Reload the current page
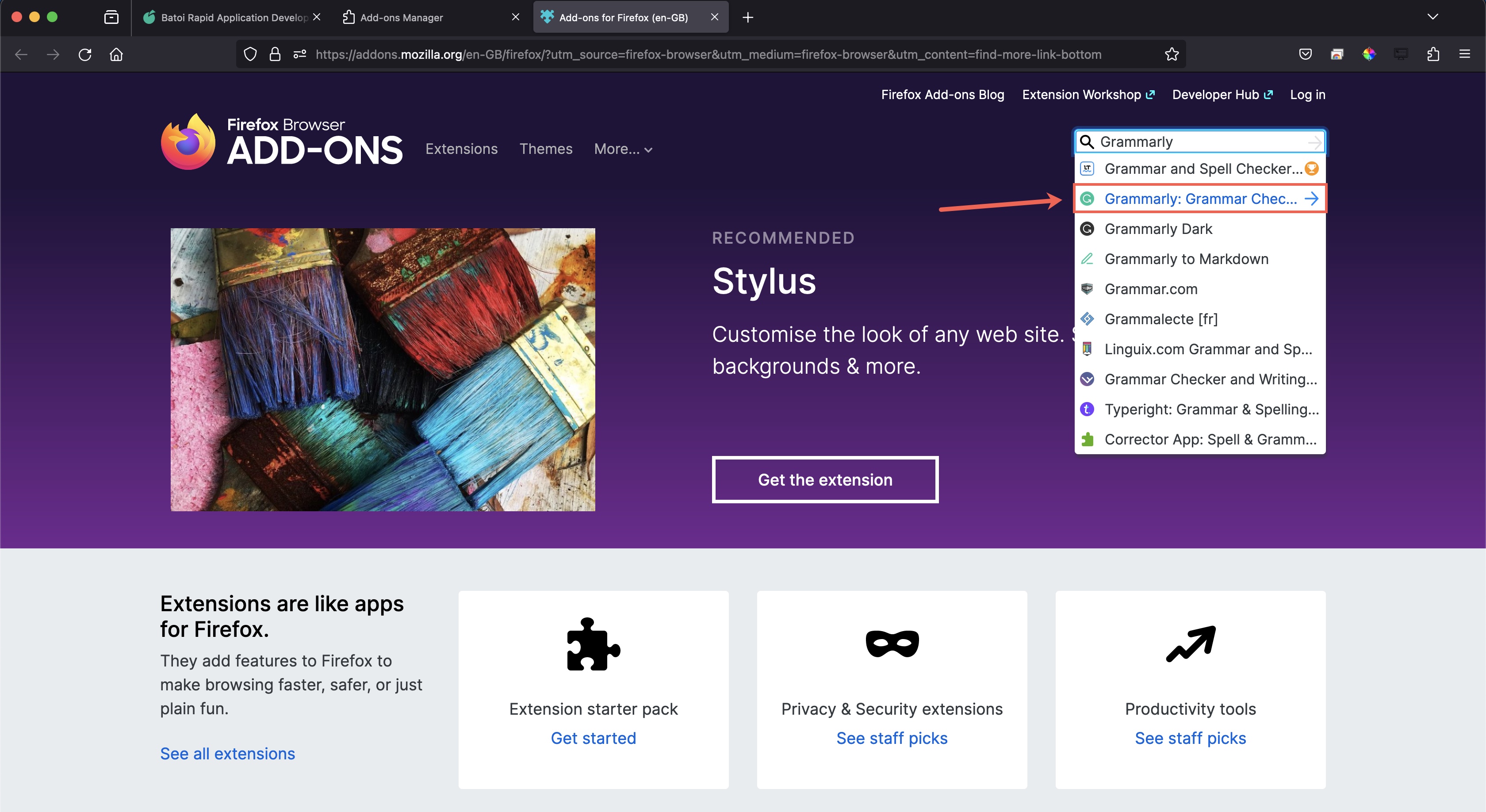Image resolution: width=1486 pixels, height=812 pixels. [x=85, y=54]
